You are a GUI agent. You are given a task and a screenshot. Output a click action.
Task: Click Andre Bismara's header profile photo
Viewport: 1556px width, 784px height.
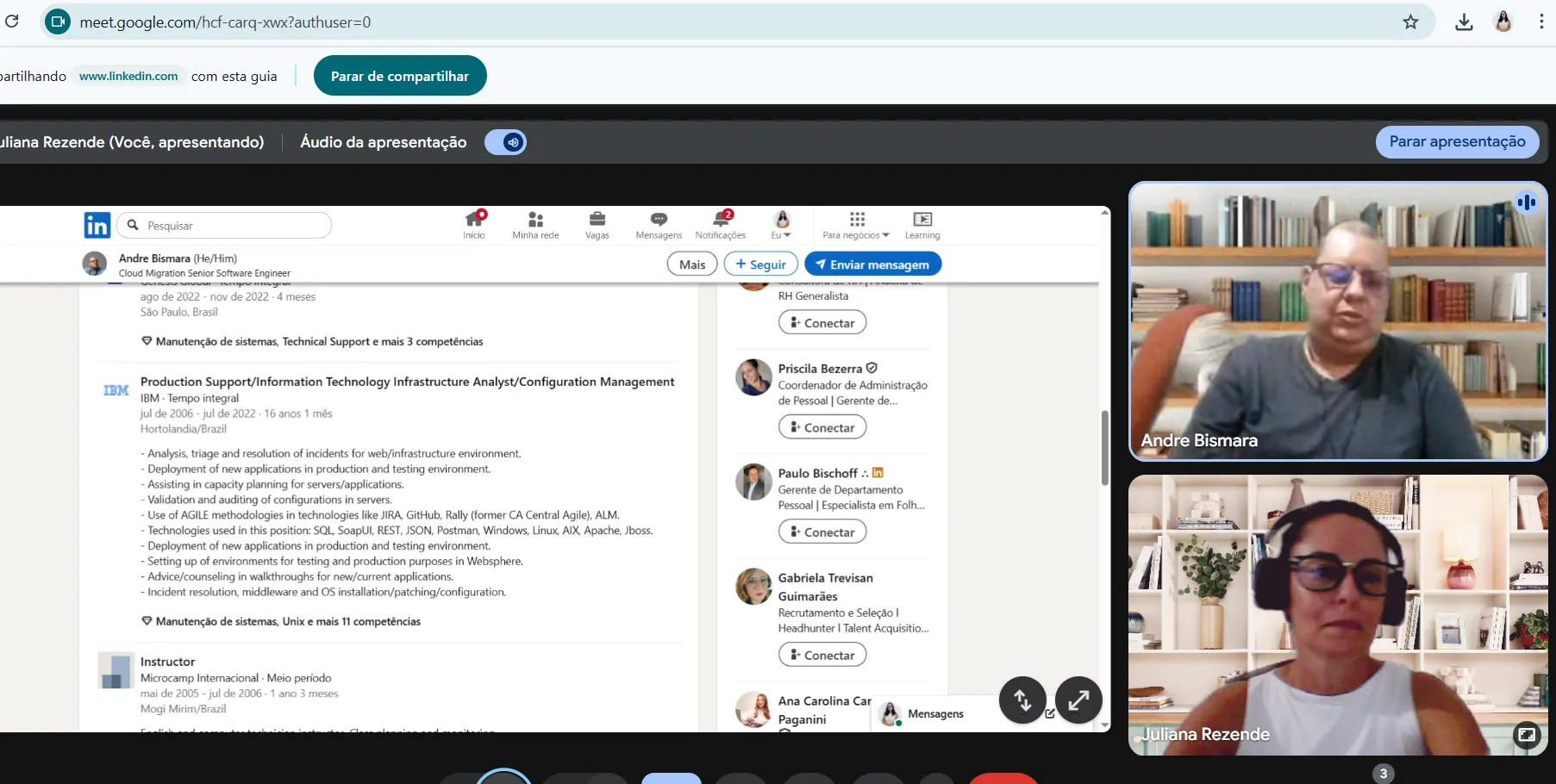[94, 264]
